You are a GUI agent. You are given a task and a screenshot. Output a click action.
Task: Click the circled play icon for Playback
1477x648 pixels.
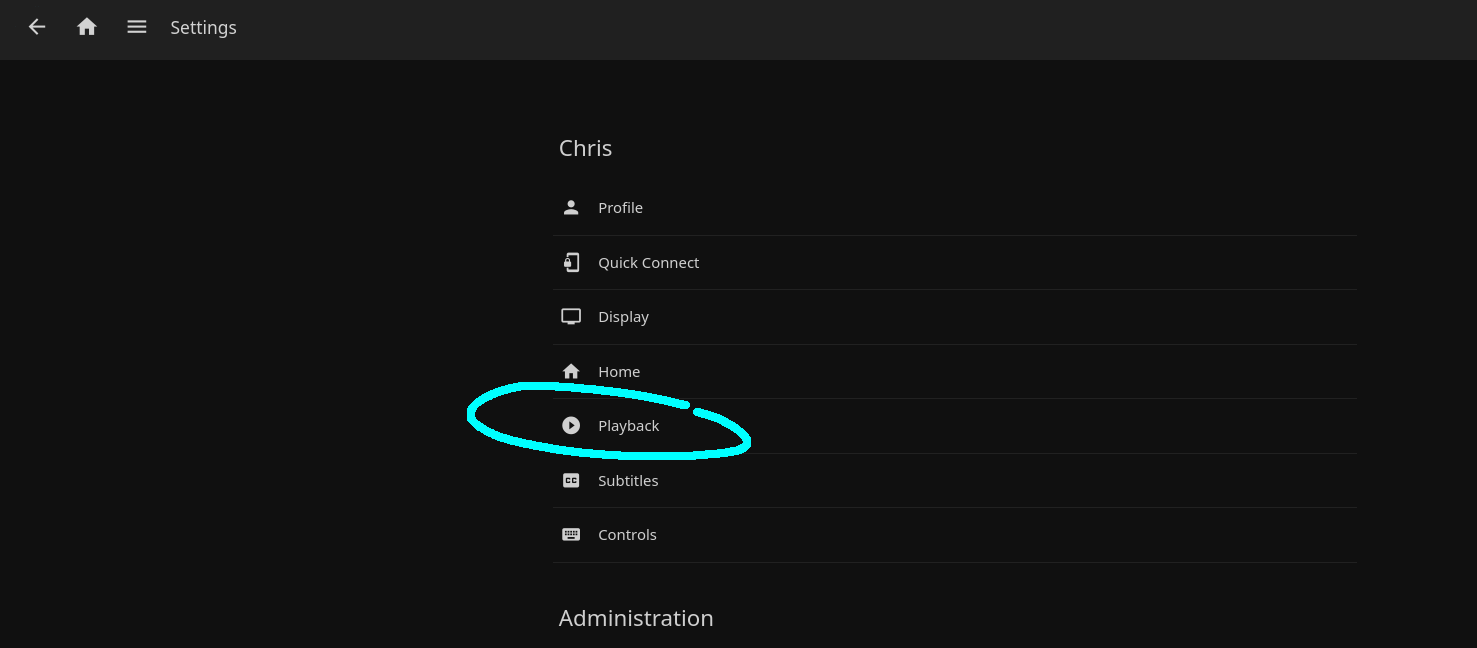[x=571, y=426]
